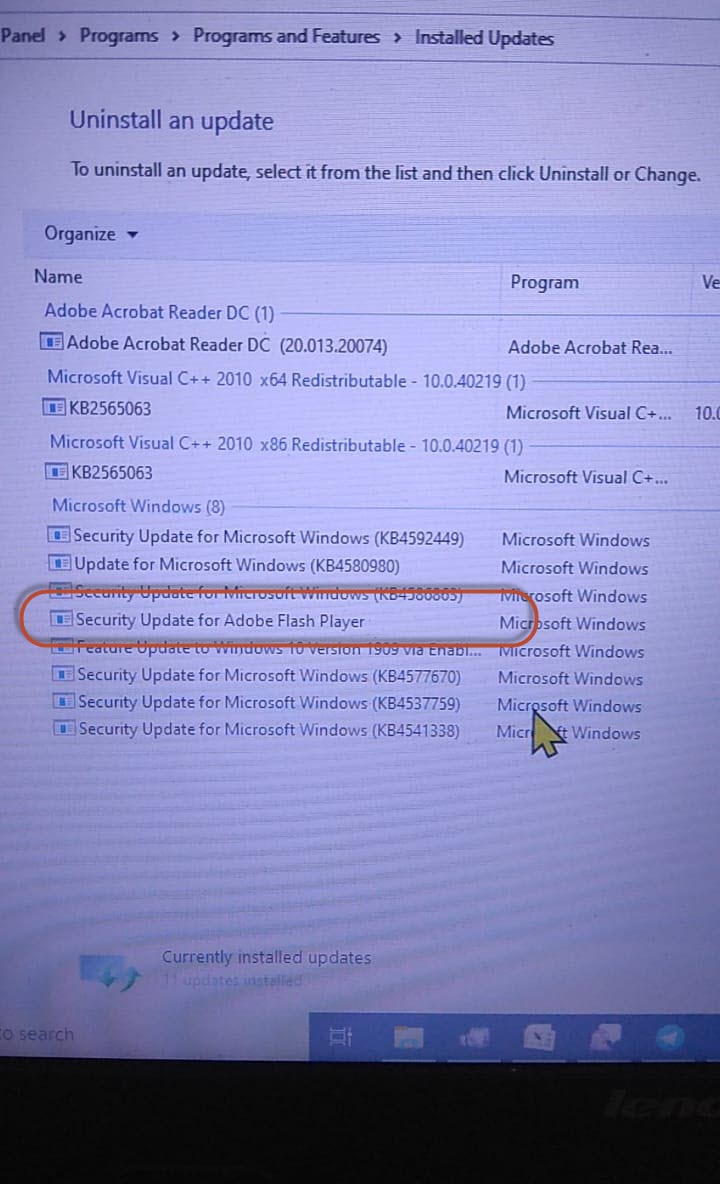Viewport: 720px width, 1184px height.
Task: Click Microsoft Windows cell in the KB4577670 row
Action: [570, 678]
